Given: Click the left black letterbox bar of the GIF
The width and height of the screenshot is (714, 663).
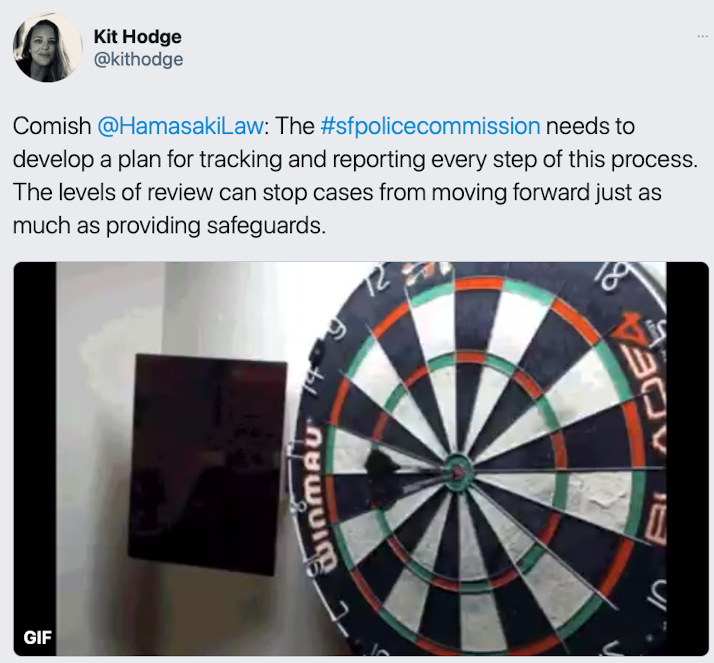Looking at the screenshot, I should point(35,459).
